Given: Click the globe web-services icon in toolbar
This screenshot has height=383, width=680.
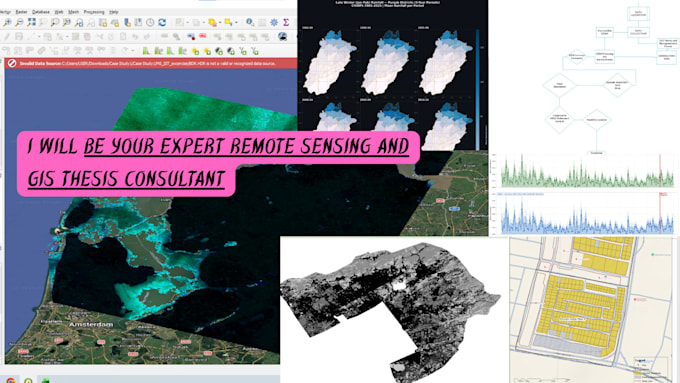Looking at the screenshot, I should tap(283, 37).
